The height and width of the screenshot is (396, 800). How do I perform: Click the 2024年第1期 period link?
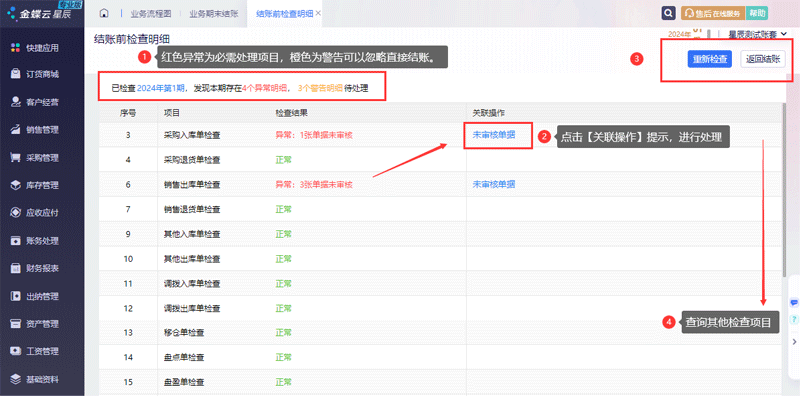pyautogui.click(x=160, y=88)
